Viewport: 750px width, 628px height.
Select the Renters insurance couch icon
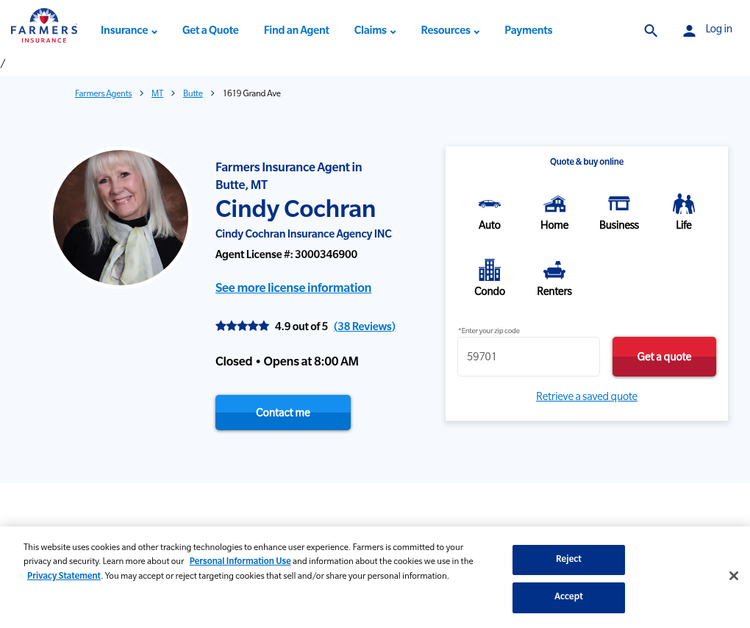click(x=554, y=270)
